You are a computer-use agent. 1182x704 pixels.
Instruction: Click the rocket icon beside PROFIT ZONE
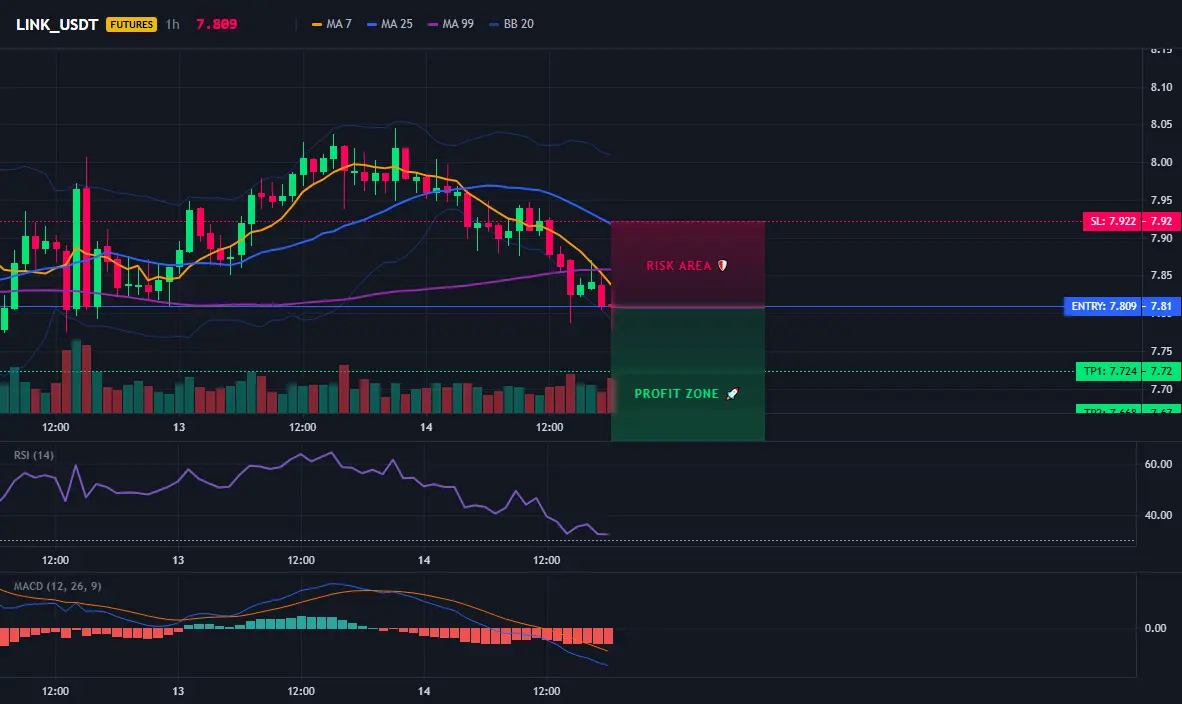(732, 393)
